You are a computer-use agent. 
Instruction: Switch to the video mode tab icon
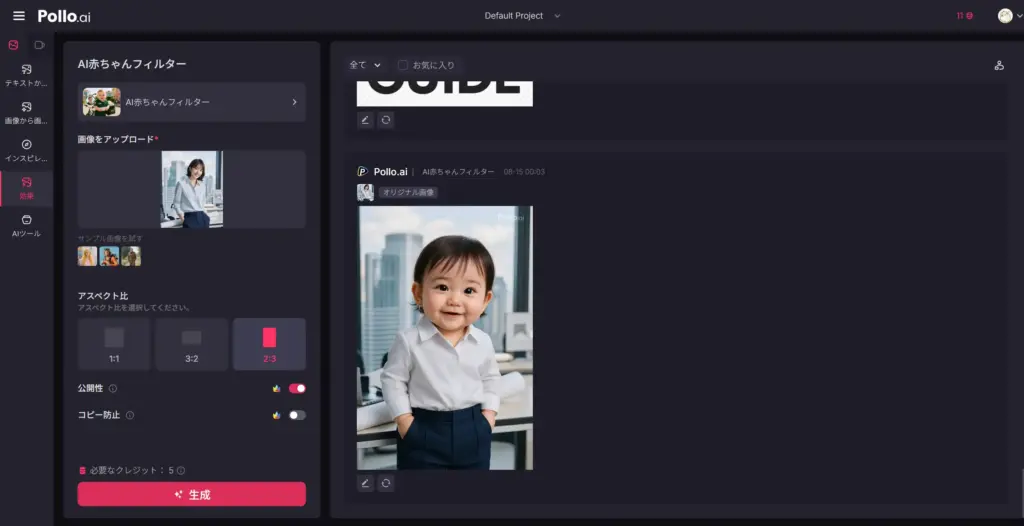[x=39, y=45]
